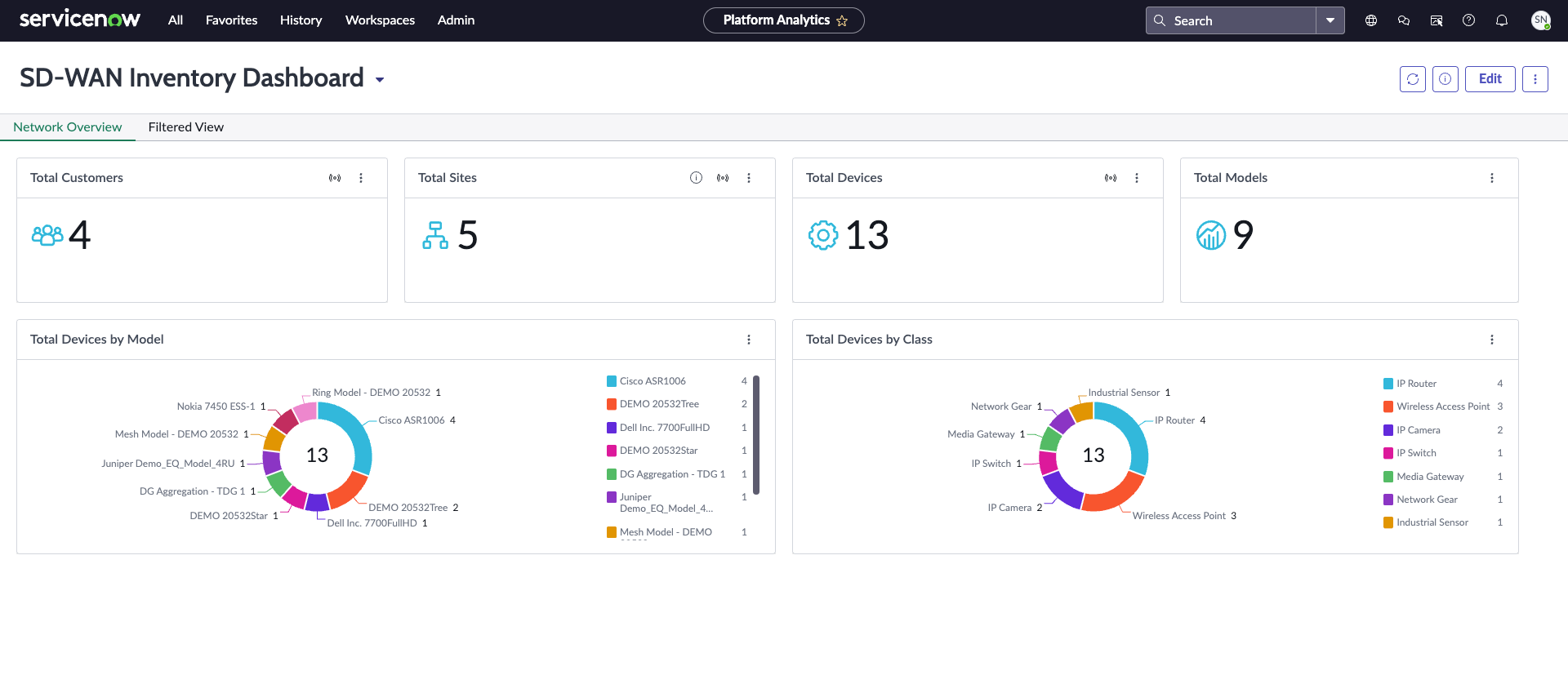This screenshot has width=1568, height=693.
Task: Click the IP Router legend entry
Action: [1443, 384]
